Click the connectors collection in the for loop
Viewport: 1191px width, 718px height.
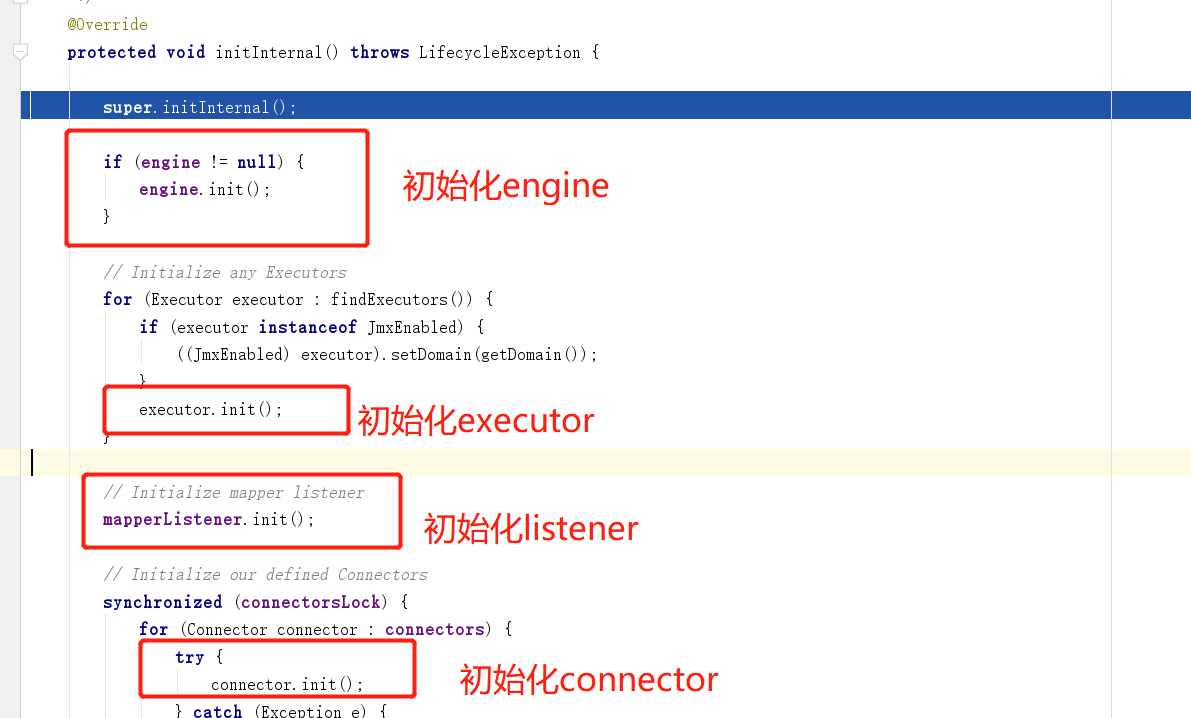[x=434, y=630]
